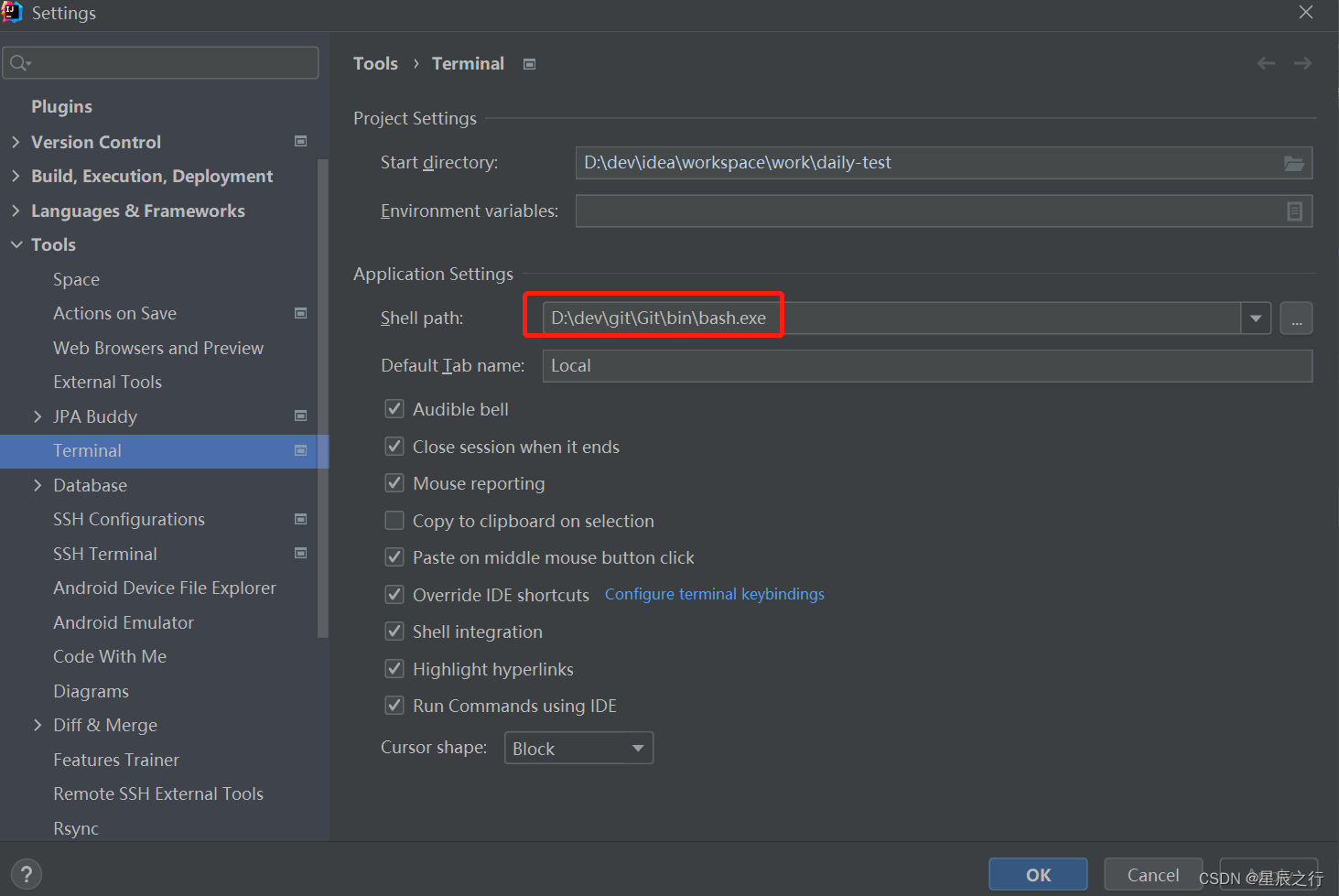1339x896 pixels.
Task: Toggle Close session when it ends
Action: [x=394, y=447]
